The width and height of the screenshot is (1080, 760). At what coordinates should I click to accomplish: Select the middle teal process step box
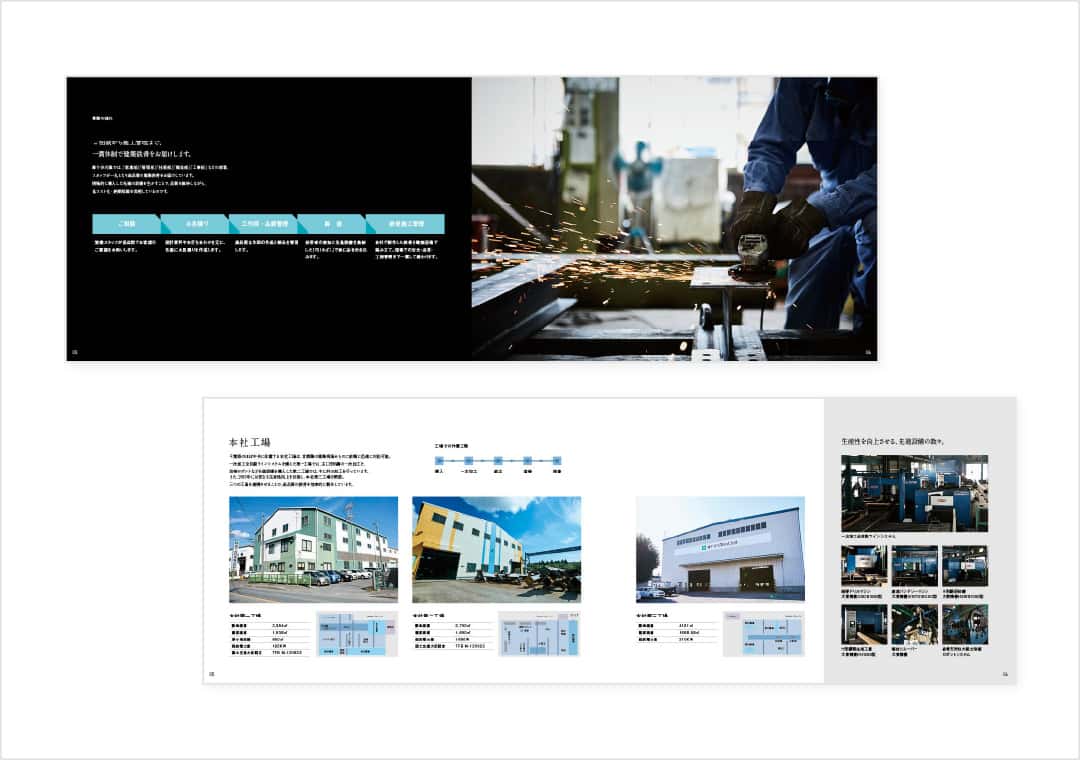point(262,224)
